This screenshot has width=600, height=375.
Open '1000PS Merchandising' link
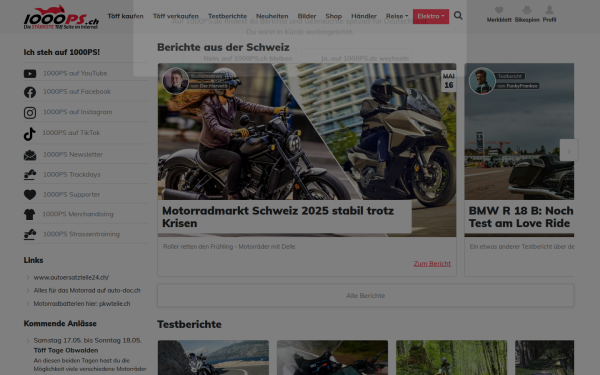[x=78, y=214]
